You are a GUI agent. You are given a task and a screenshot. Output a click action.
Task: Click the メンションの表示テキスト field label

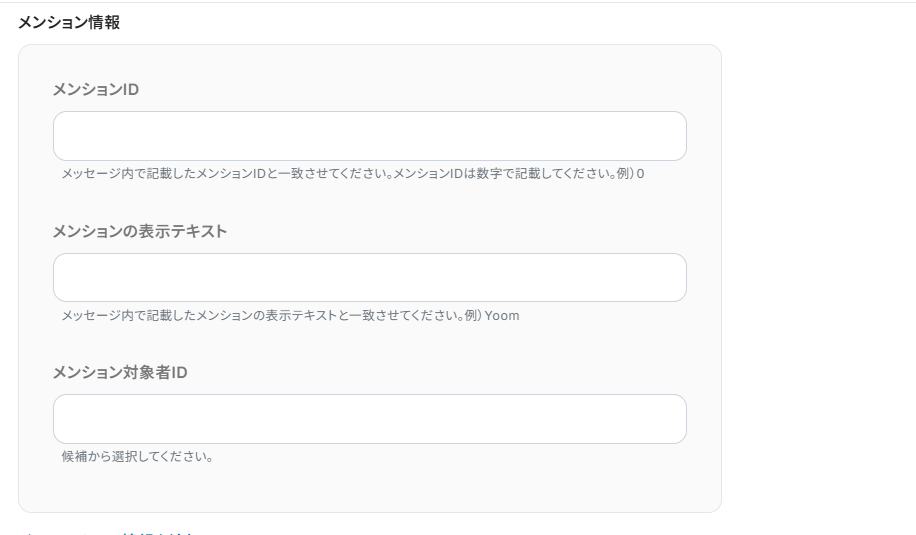[139, 232]
